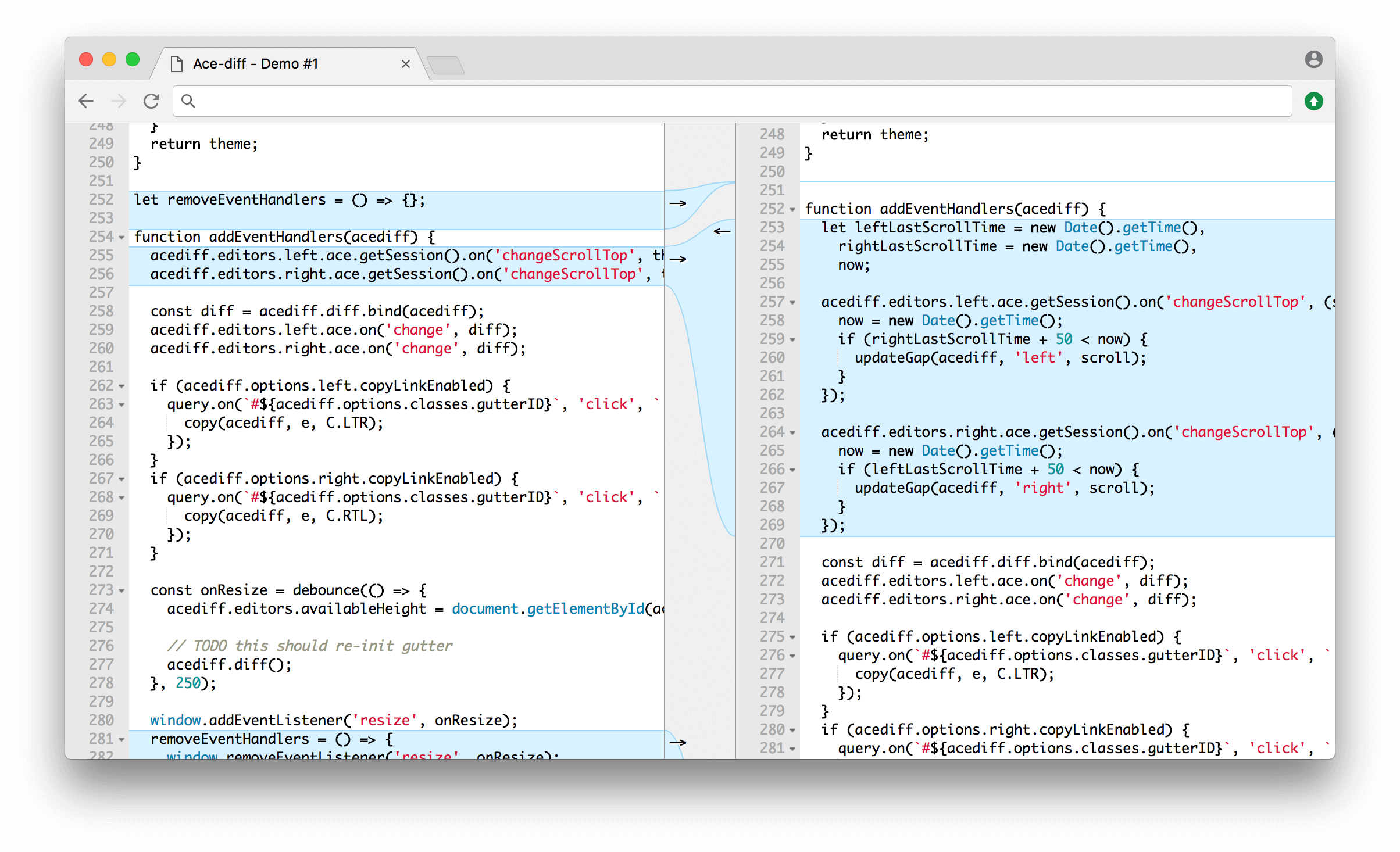Image resolution: width=1400 pixels, height=852 pixels.
Task: Open the browser profile avatar
Action: [1313, 60]
